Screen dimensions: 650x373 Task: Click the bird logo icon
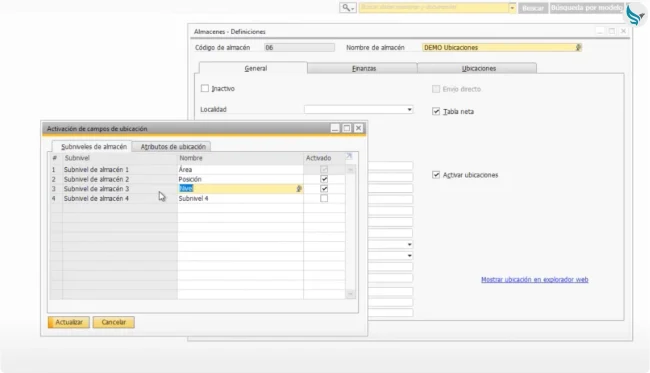coord(635,15)
